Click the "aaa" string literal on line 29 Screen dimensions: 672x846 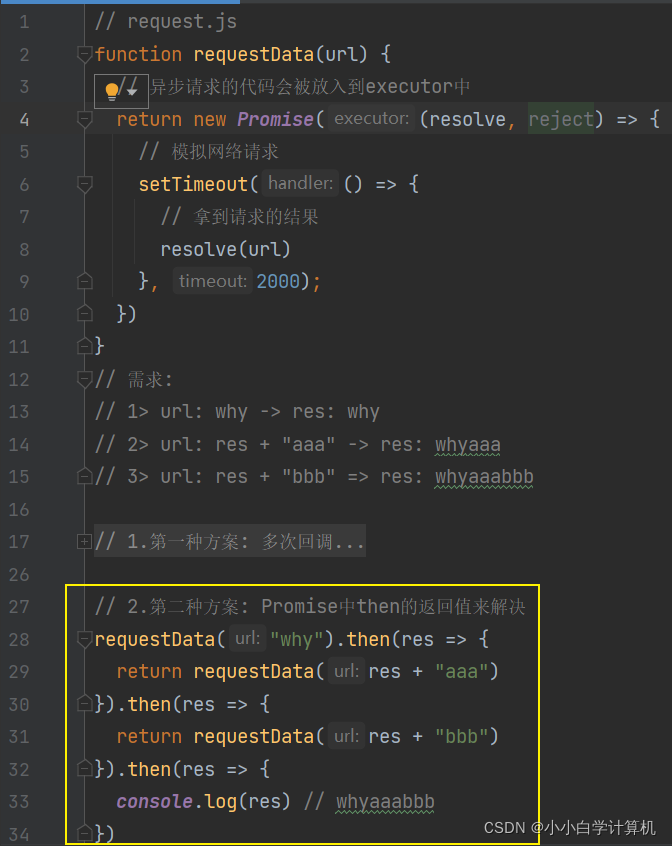(x=462, y=672)
